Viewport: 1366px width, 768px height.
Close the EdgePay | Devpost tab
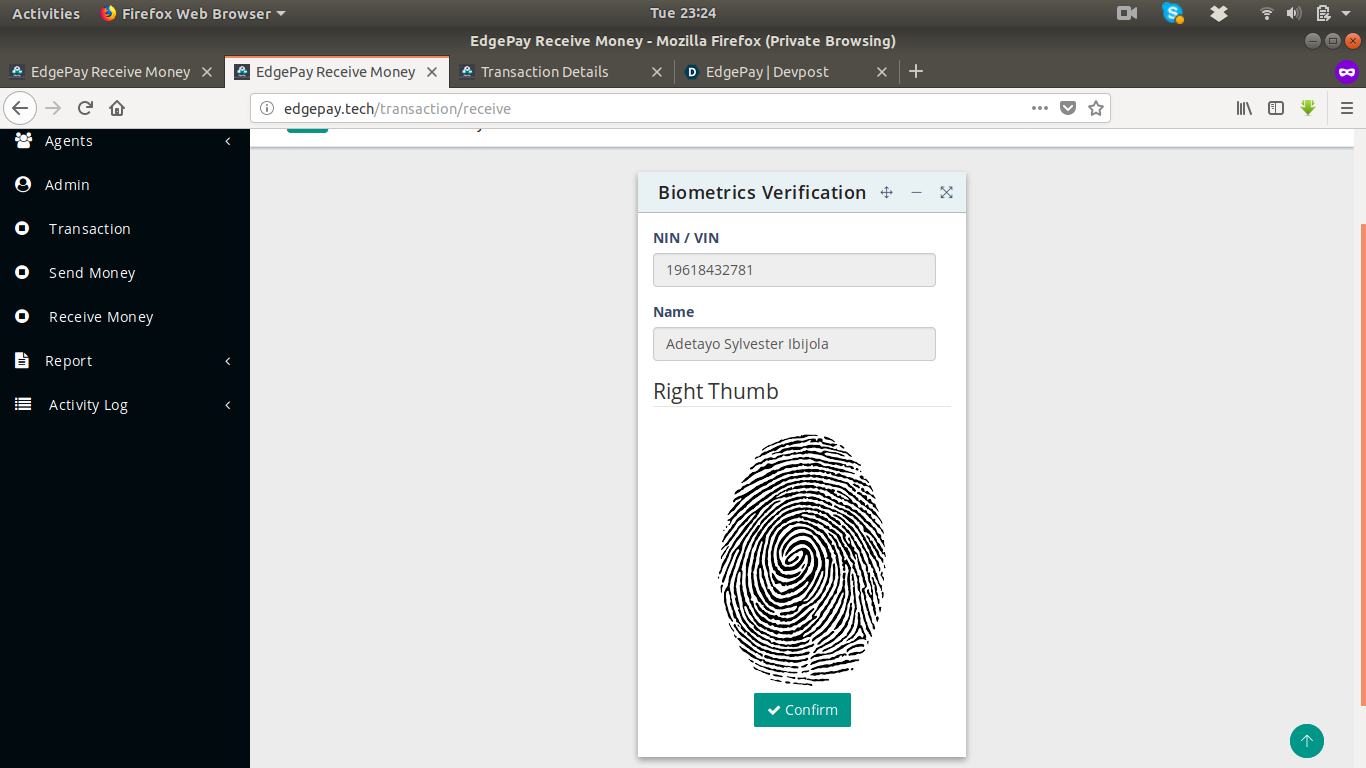pos(882,72)
